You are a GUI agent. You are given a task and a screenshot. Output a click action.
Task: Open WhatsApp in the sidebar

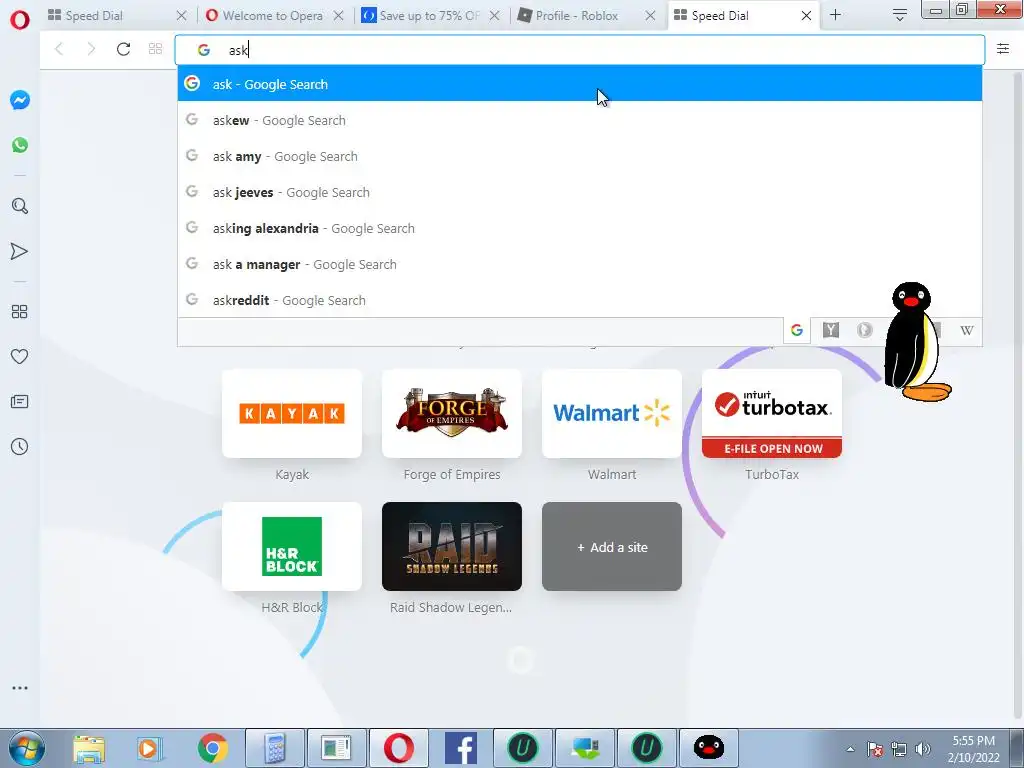[x=20, y=145]
